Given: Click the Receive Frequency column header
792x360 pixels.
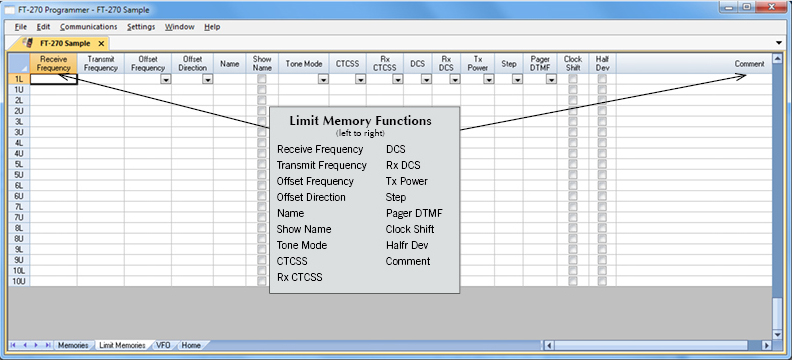Looking at the screenshot, I should click(54, 64).
